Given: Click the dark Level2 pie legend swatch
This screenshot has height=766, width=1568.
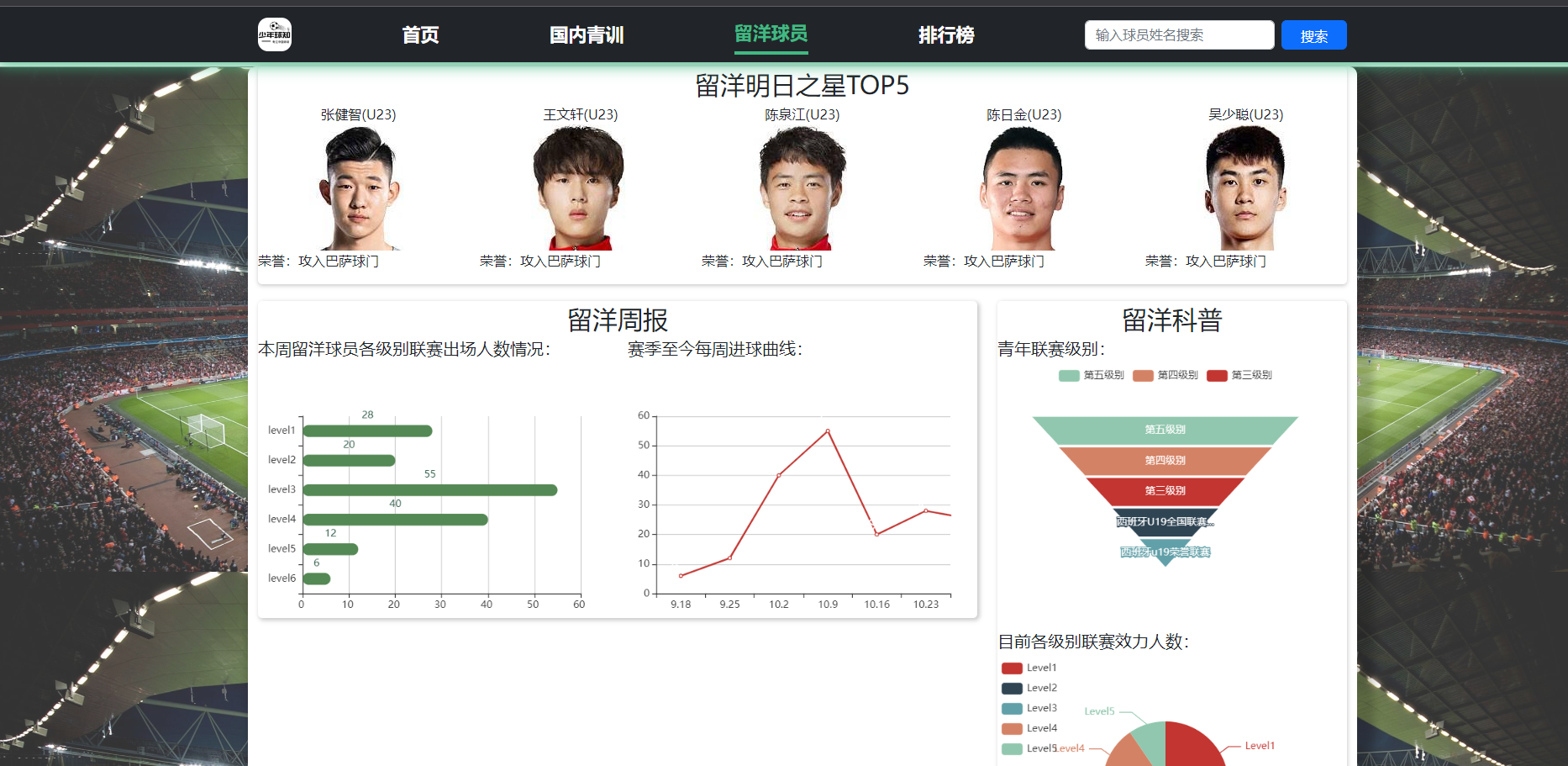Looking at the screenshot, I should 1012,689.
